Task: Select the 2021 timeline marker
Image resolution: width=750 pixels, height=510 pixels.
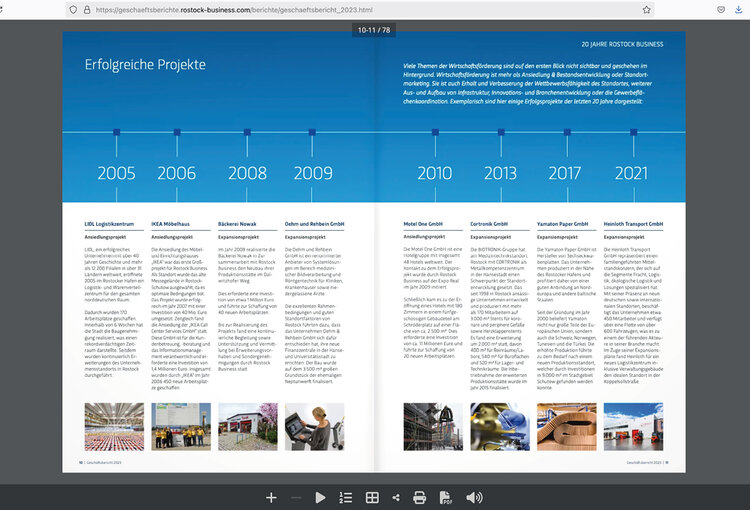Action: click(x=634, y=132)
